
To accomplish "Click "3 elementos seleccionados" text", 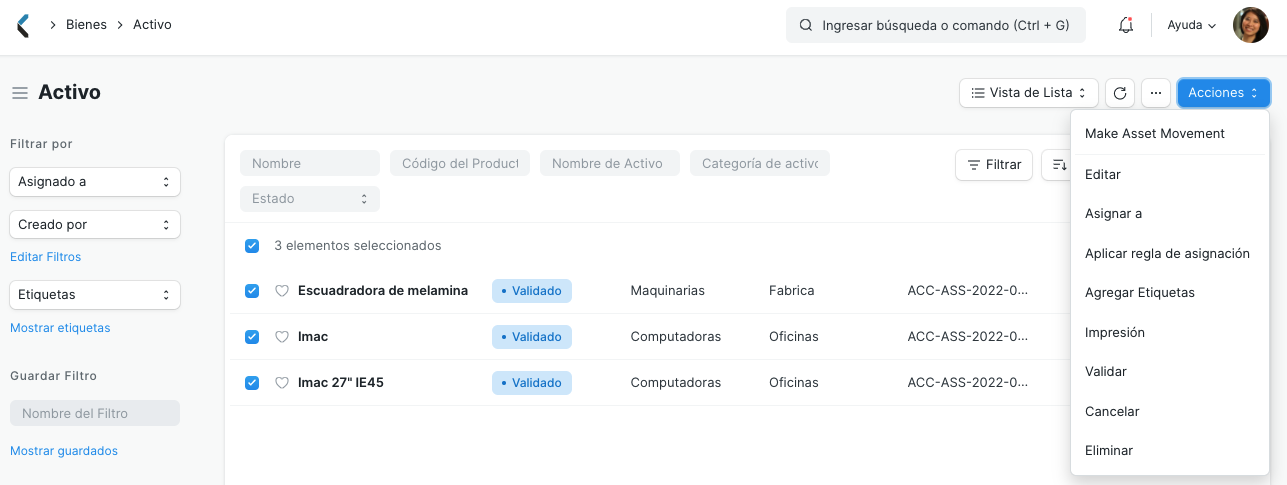I will [358, 246].
